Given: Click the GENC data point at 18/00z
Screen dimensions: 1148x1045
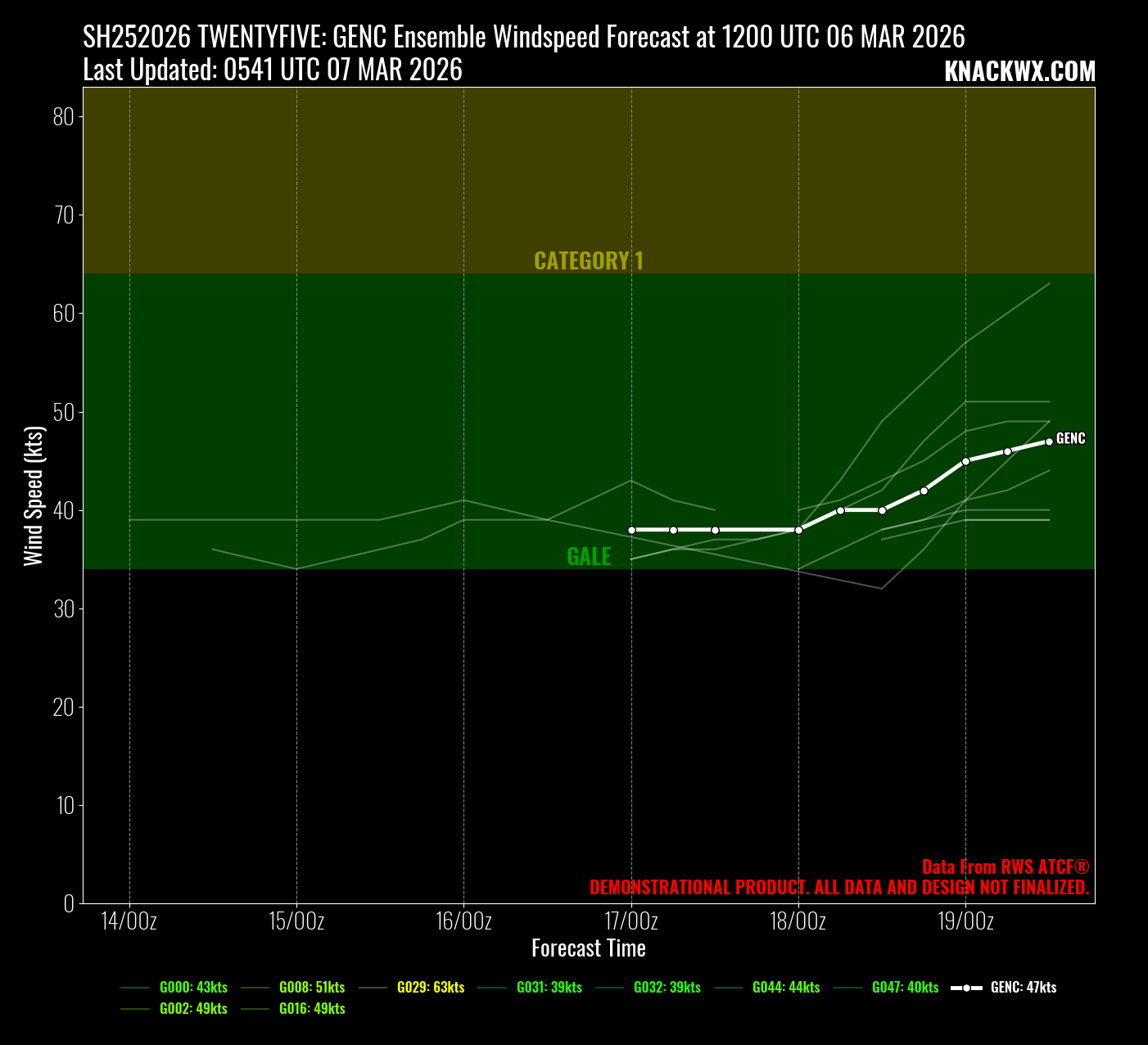Looking at the screenshot, I should point(798,530).
